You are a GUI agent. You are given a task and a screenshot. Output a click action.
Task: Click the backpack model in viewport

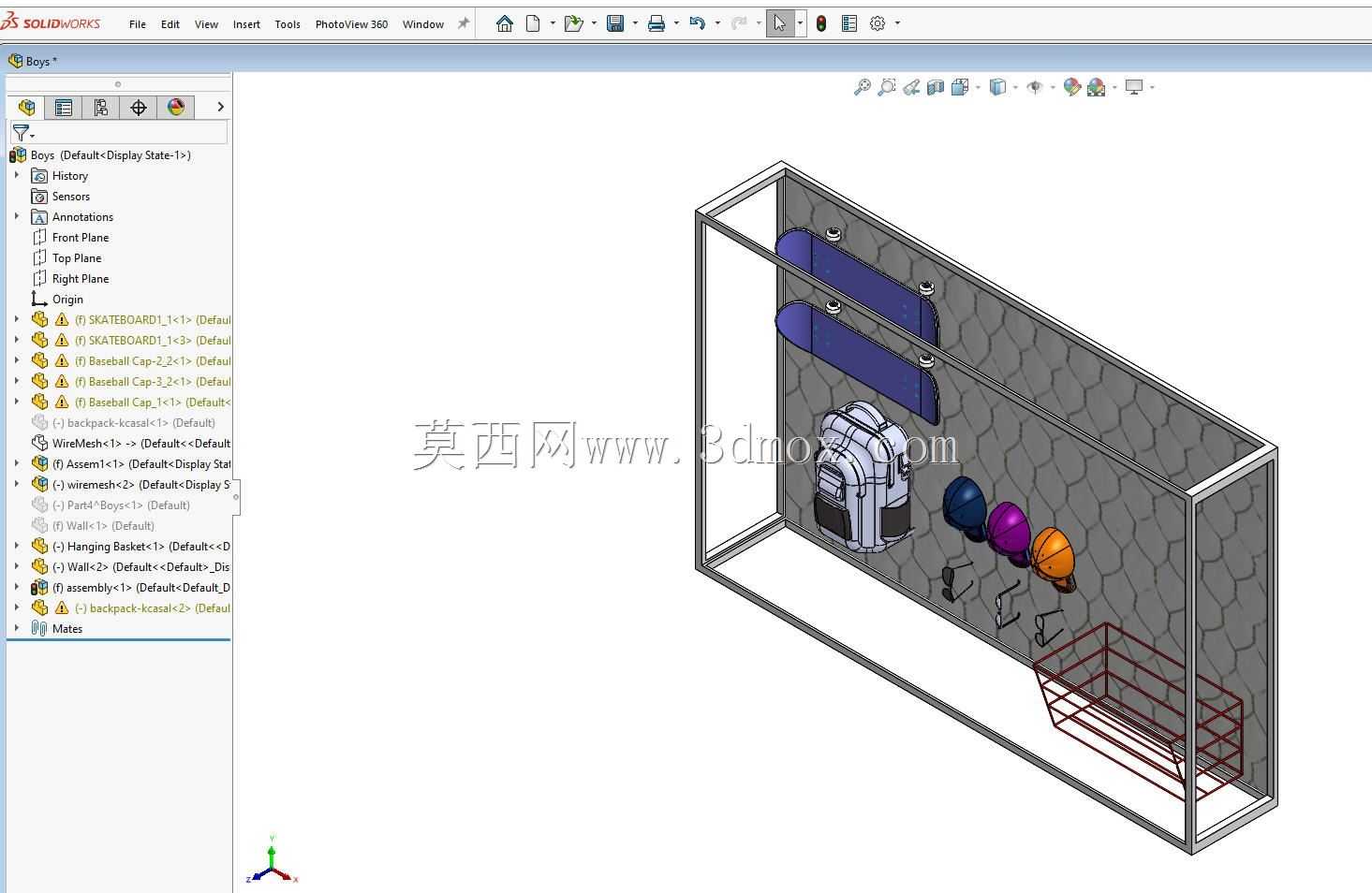pos(862,477)
